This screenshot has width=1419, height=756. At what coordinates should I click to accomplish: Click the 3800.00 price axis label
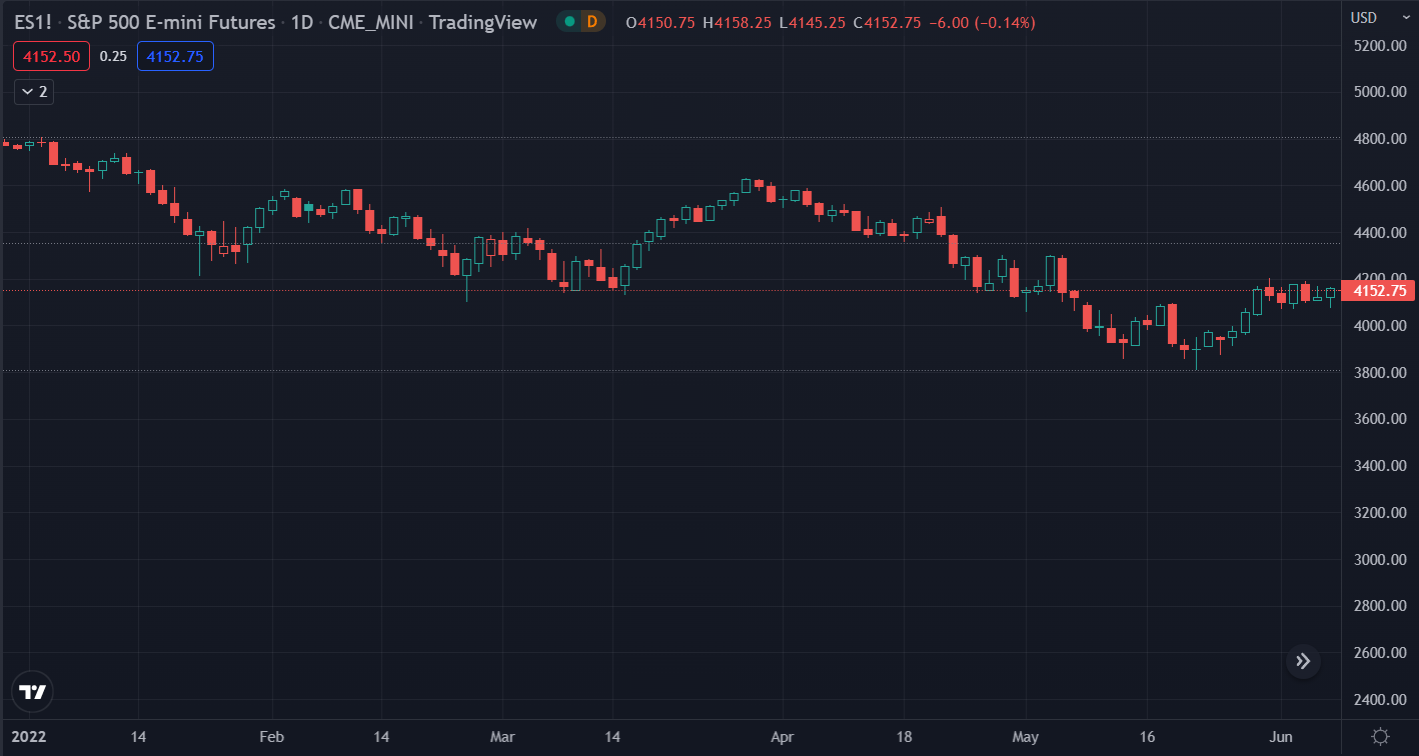pos(1379,372)
